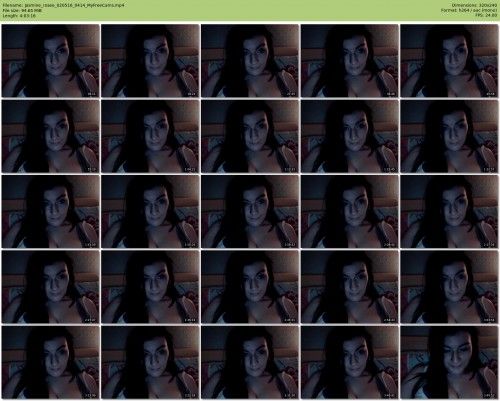Click the Length line in header
Image resolution: width=500 pixels, height=401 pixels.
coord(19,15)
